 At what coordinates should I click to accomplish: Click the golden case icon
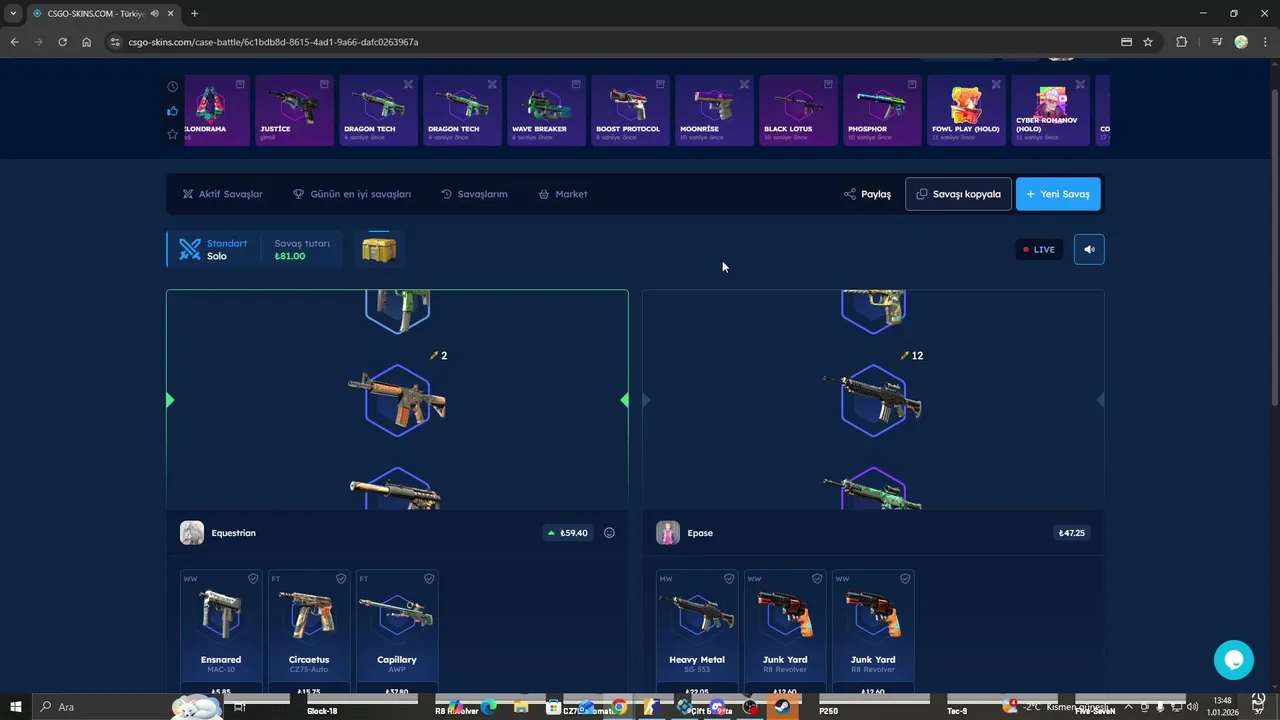(379, 249)
